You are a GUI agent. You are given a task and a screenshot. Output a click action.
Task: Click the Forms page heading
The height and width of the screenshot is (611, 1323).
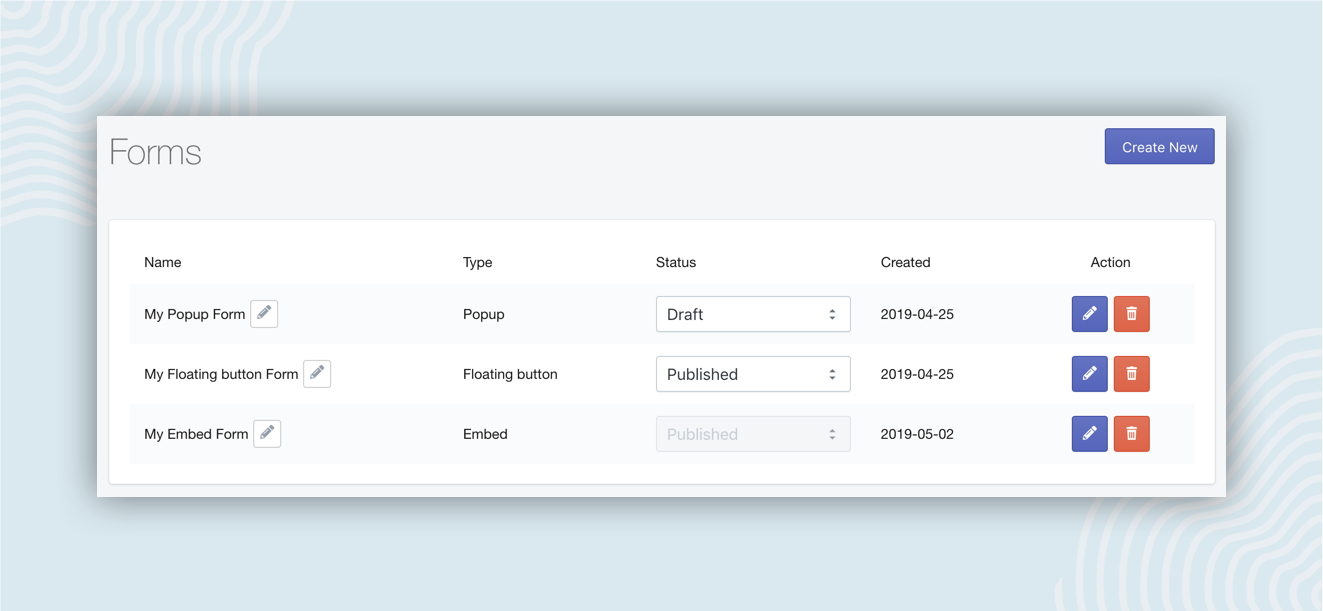[155, 152]
